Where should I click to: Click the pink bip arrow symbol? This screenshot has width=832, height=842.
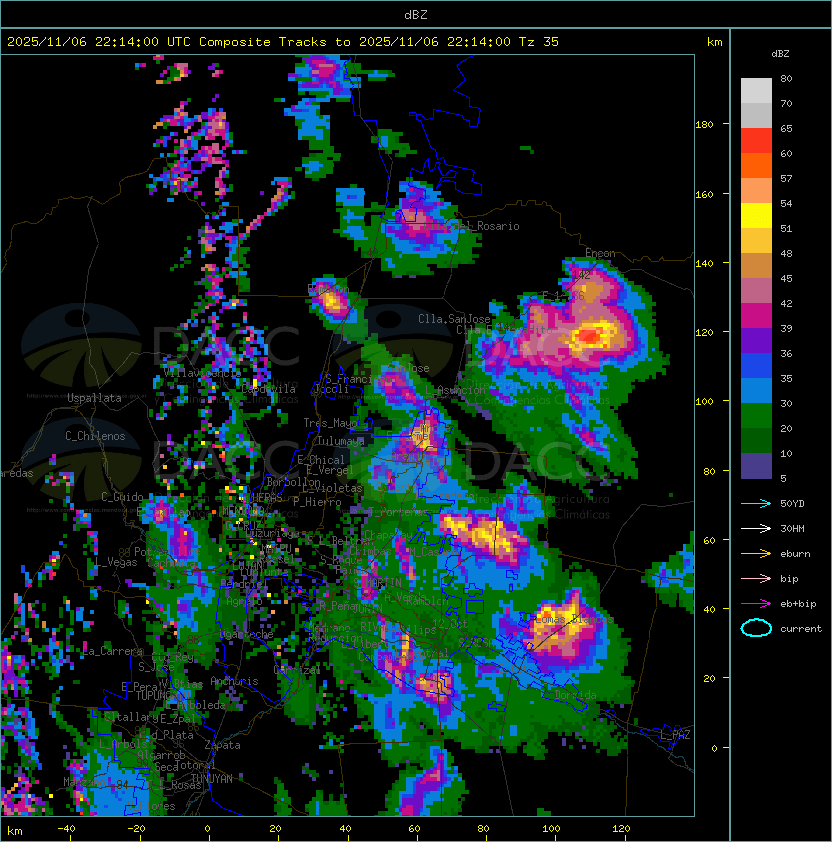(x=756, y=578)
